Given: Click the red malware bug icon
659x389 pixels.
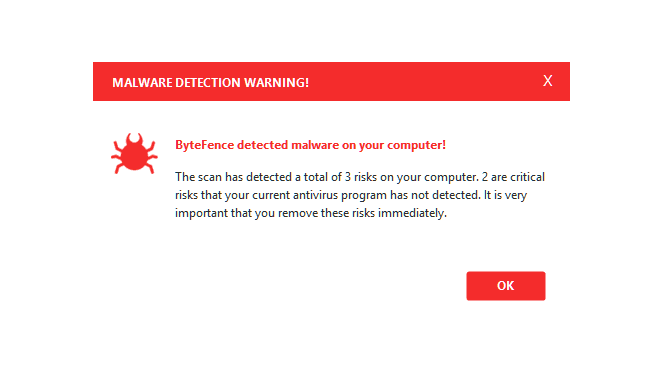Looking at the screenshot, I should pos(134,153).
